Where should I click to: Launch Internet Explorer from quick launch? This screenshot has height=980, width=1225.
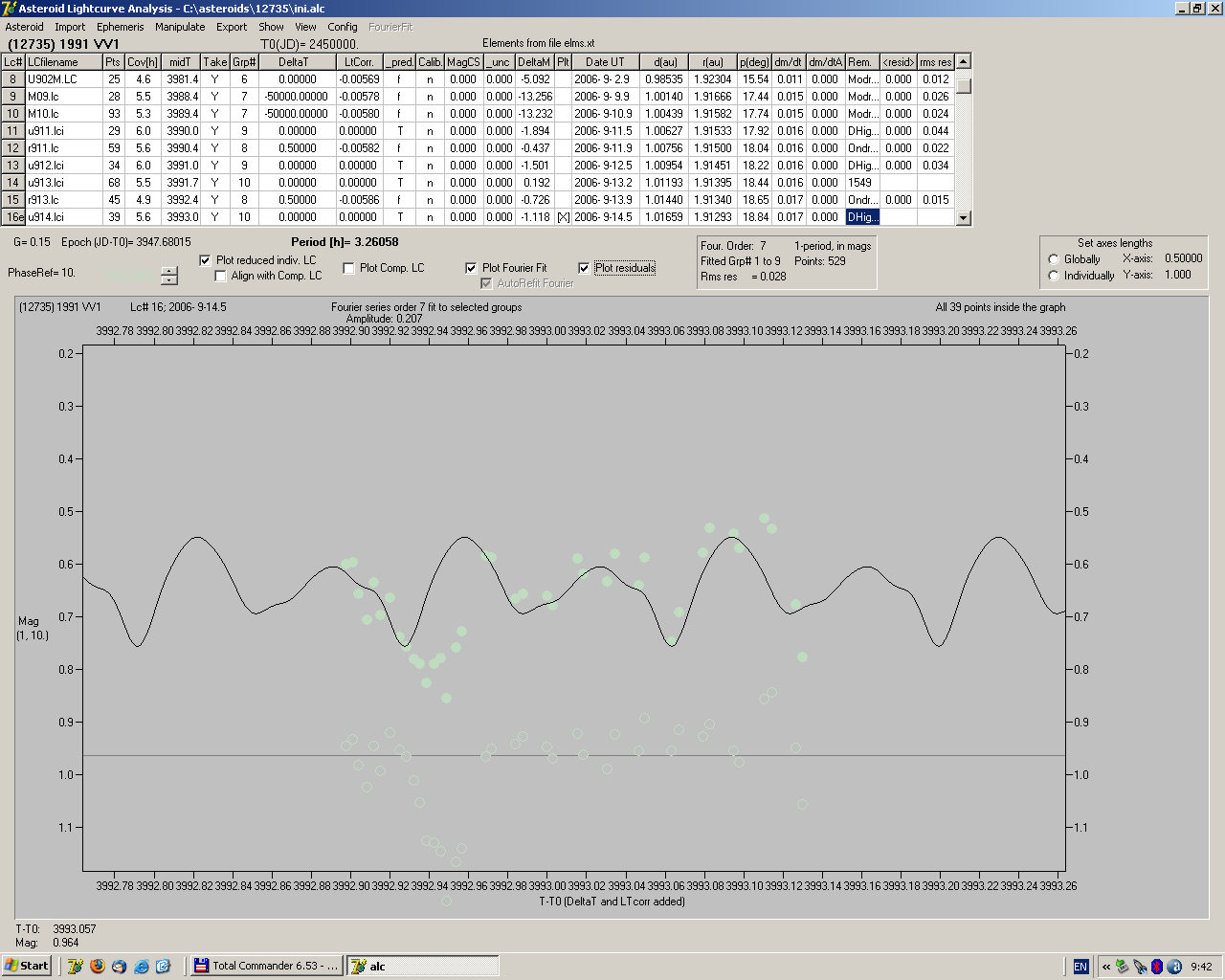click(142, 967)
